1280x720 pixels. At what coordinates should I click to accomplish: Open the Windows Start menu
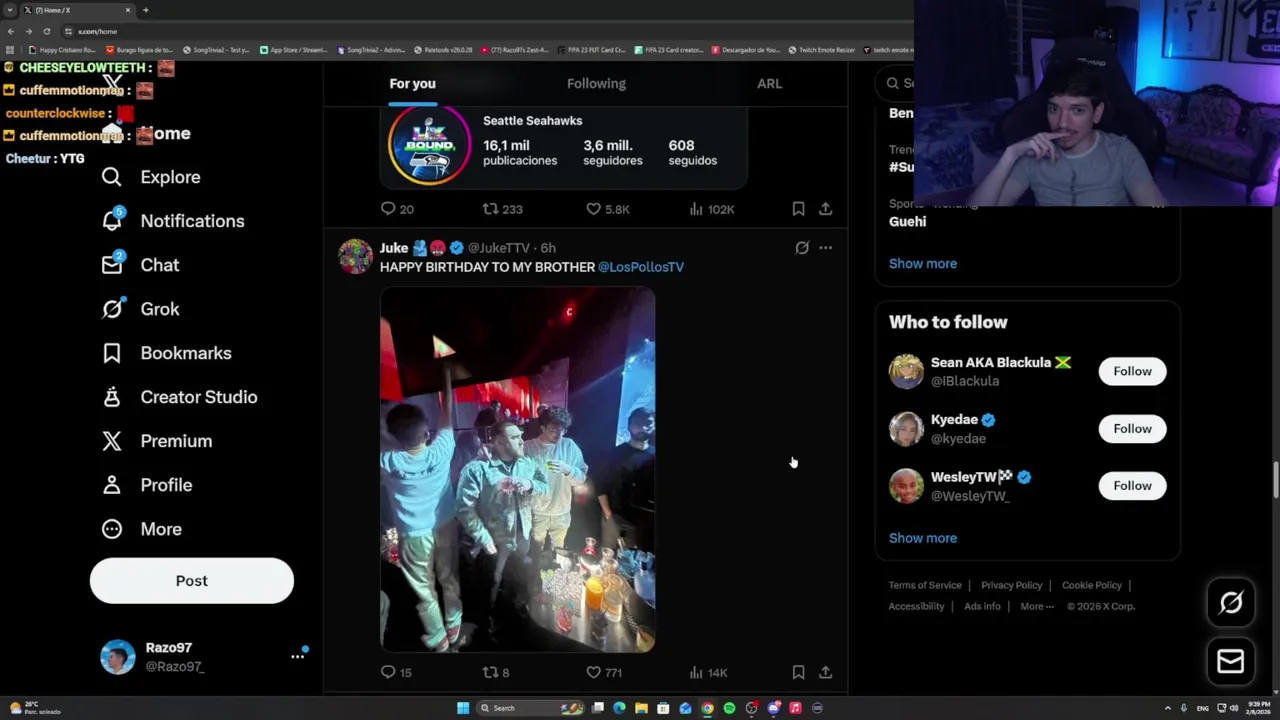point(463,708)
